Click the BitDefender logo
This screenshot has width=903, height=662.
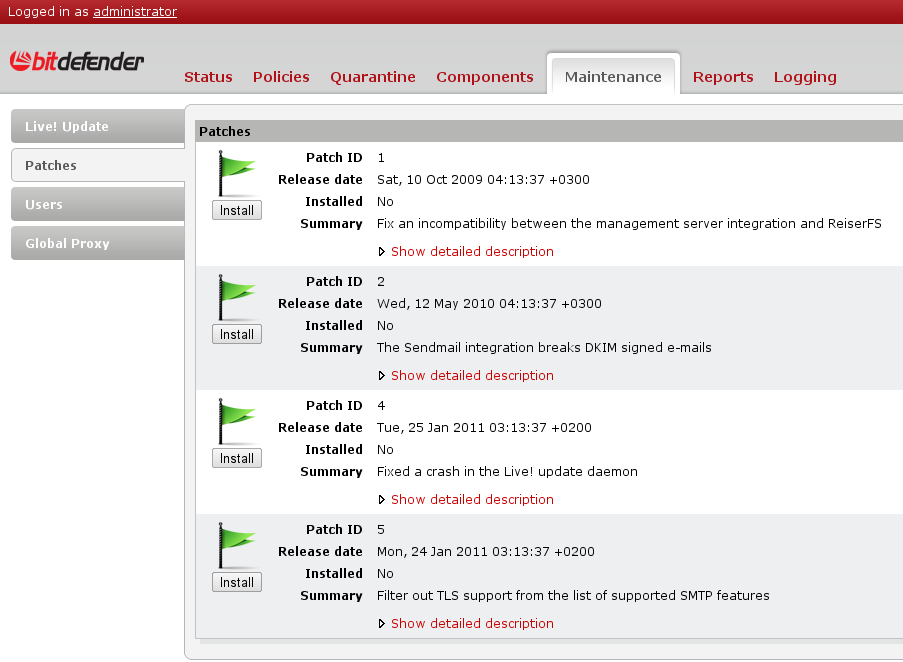tap(77, 62)
